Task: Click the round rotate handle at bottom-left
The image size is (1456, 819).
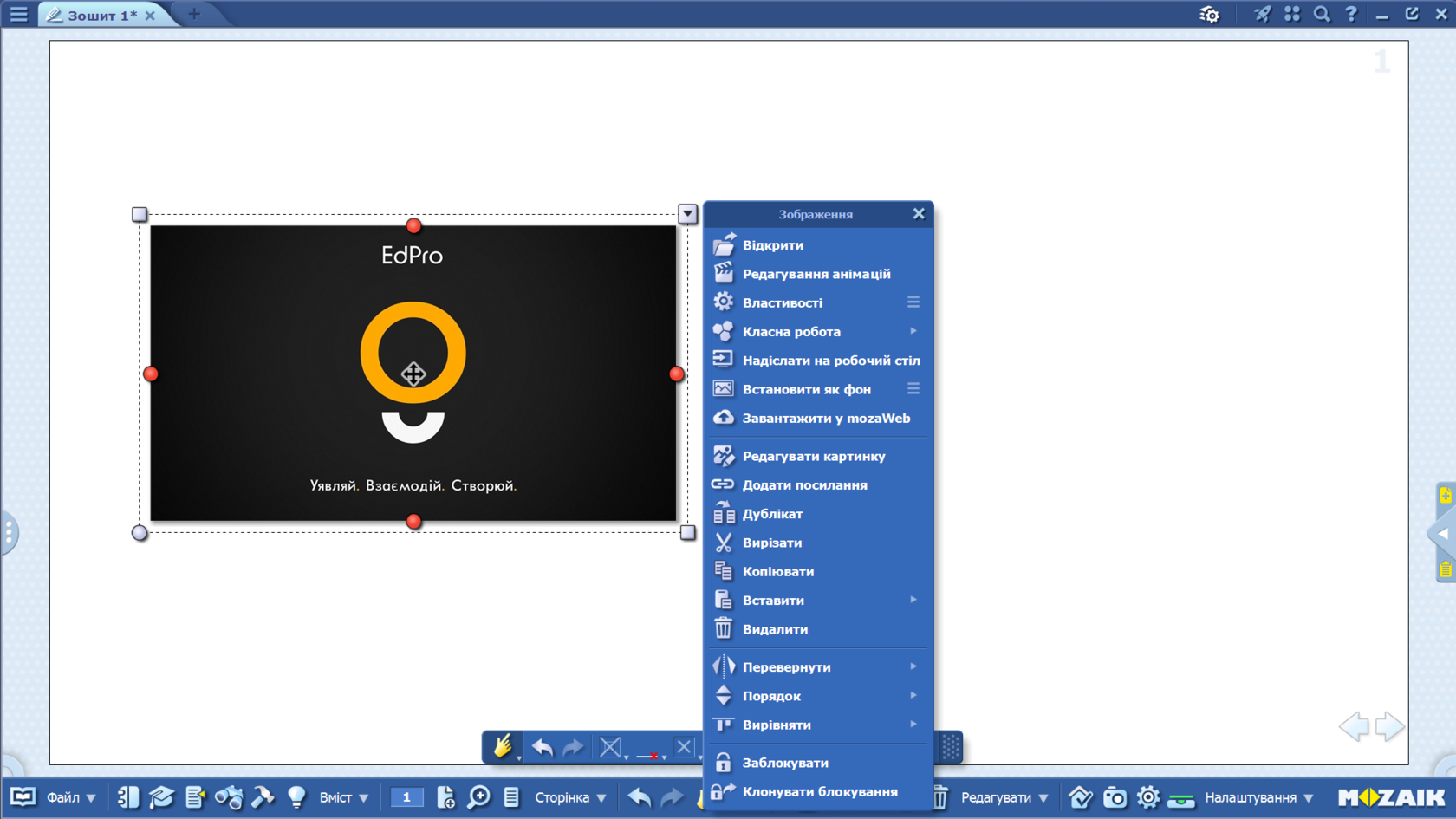Action: click(x=140, y=533)
